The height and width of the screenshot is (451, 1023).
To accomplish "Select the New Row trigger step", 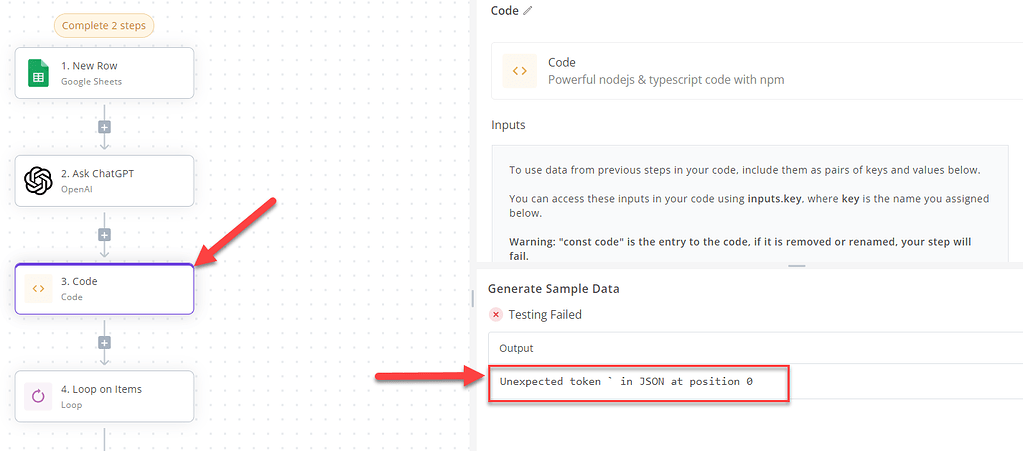I will [120, 73].
